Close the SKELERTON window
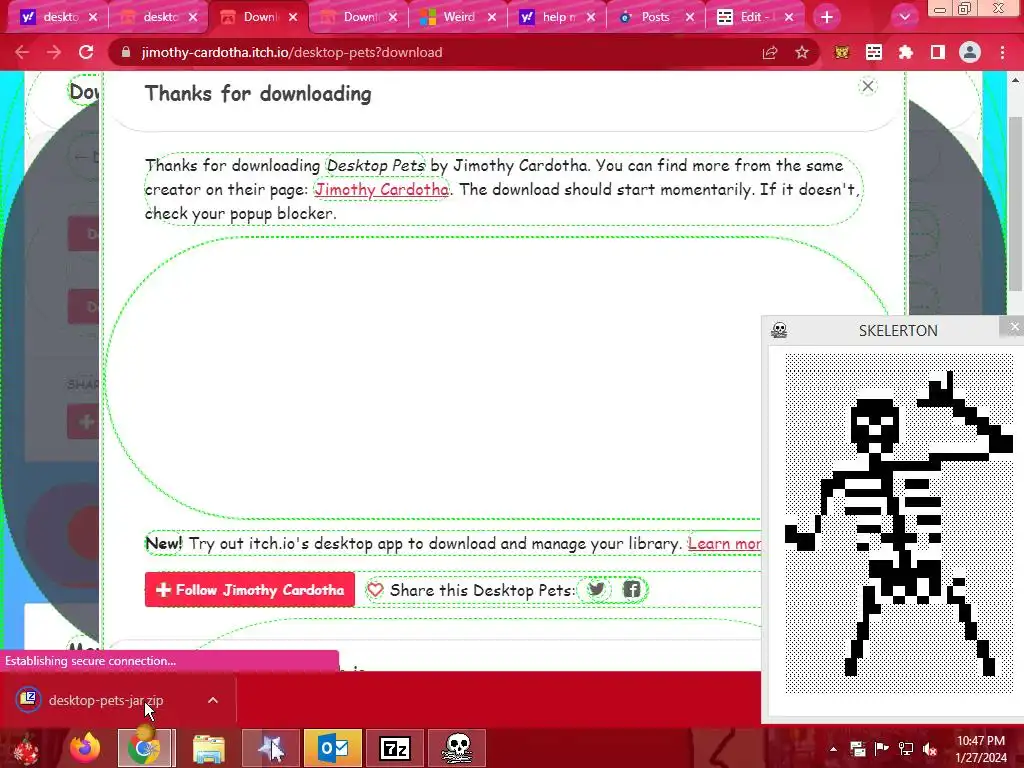The height and width of the screenshot is (768, 1024). (1013, 326)
